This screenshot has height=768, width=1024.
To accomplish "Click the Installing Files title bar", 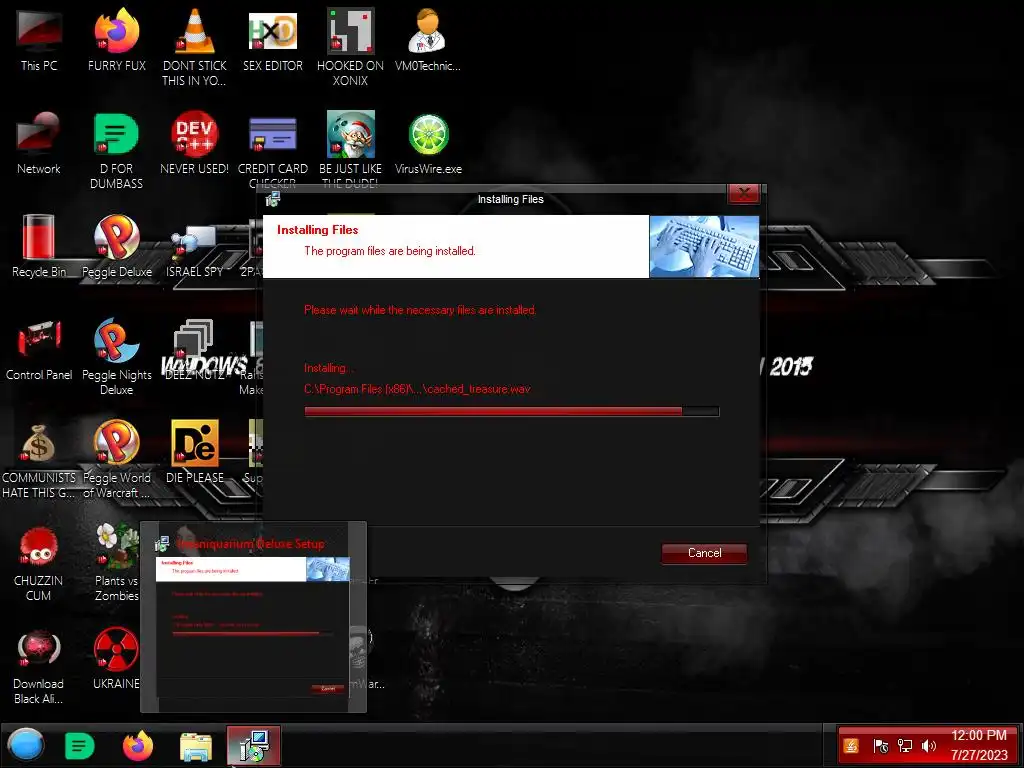I will (x=511, y=199).
